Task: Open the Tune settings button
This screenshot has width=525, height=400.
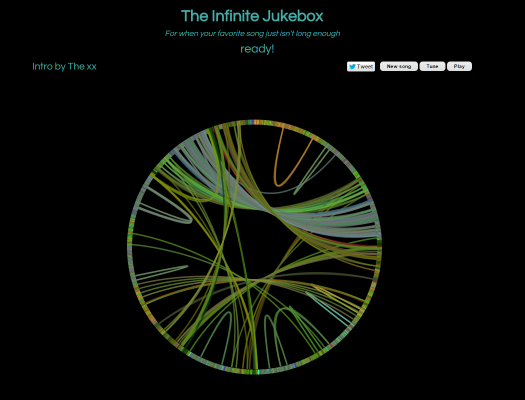Action: pyautogui.click(x=432, y=66)
